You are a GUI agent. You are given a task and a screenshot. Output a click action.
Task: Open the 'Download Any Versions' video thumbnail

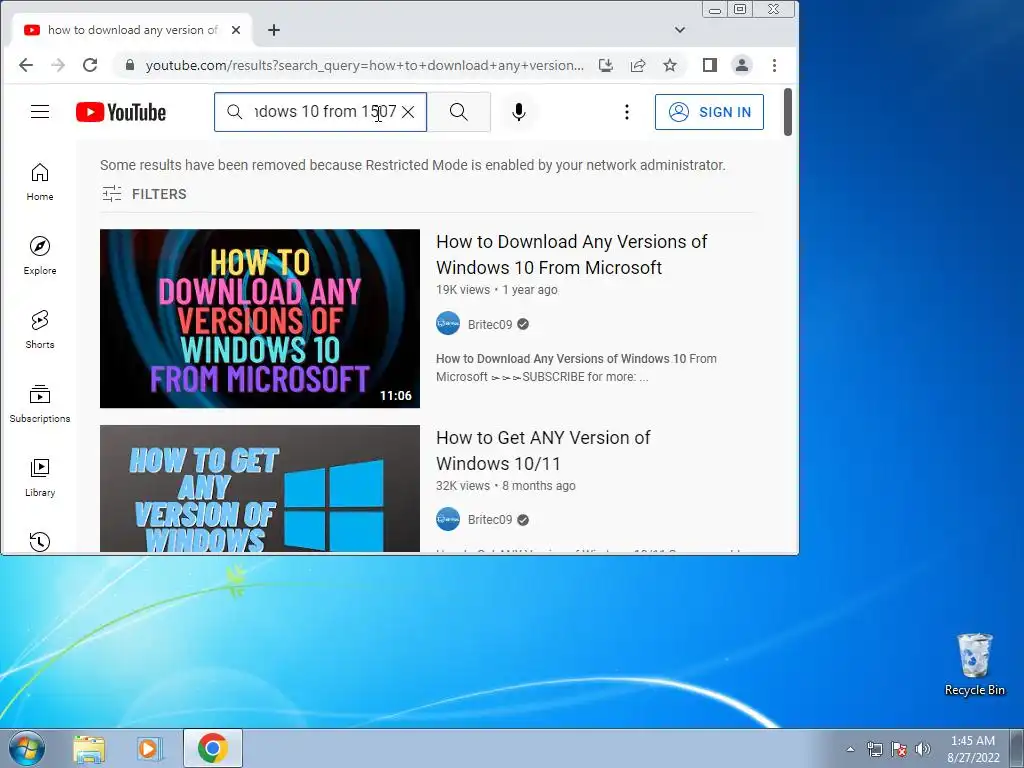260,319
